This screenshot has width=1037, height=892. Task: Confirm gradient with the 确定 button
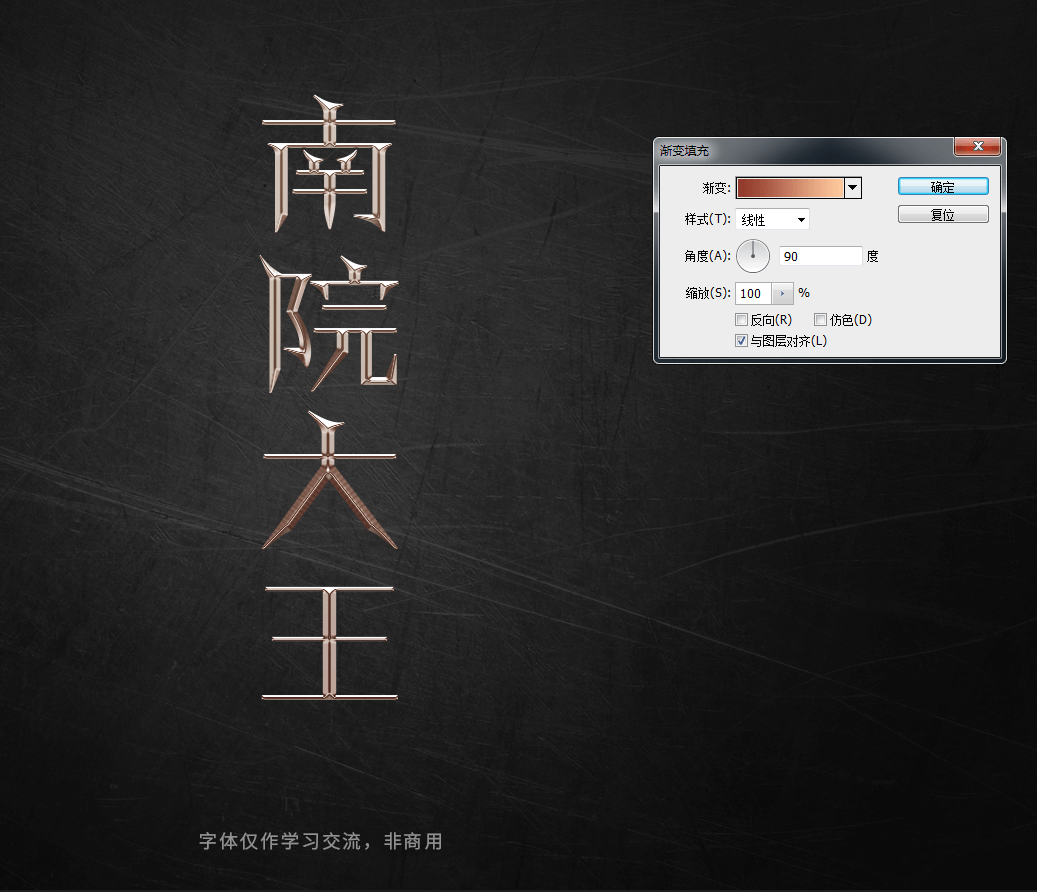point(942,186)
